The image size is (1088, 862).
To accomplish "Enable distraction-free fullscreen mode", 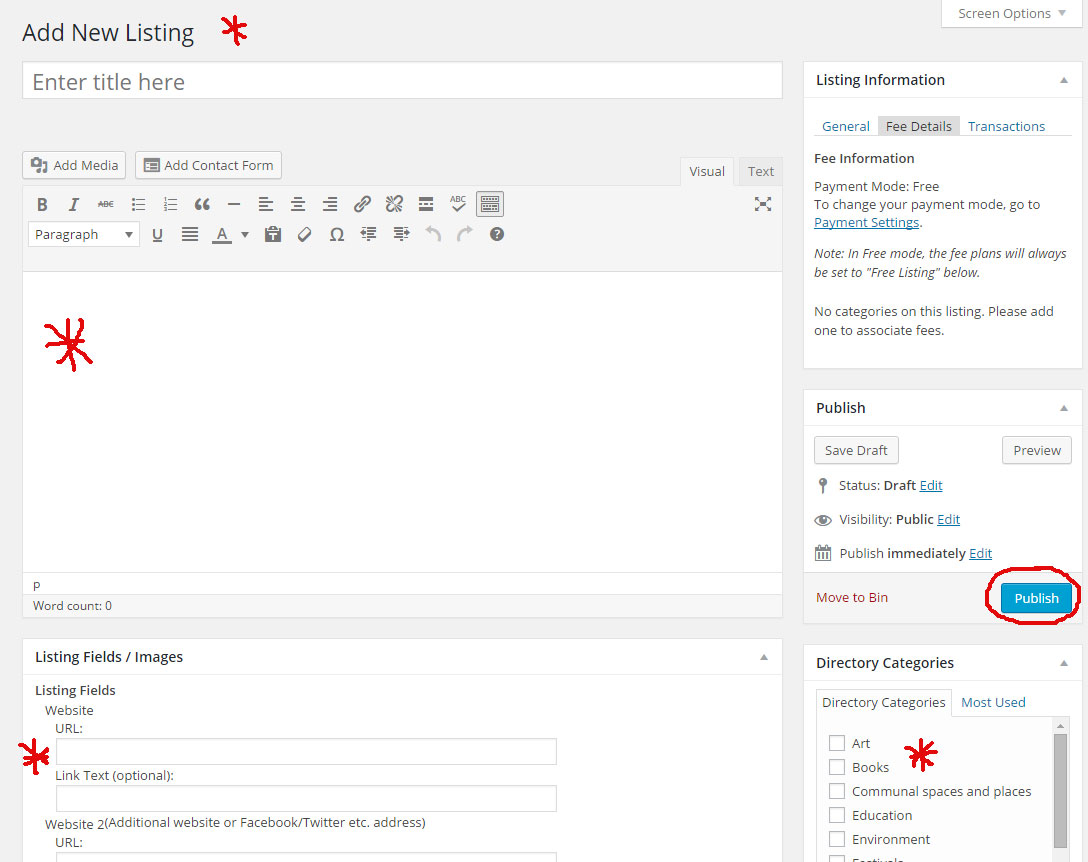I will coord(762,204).
